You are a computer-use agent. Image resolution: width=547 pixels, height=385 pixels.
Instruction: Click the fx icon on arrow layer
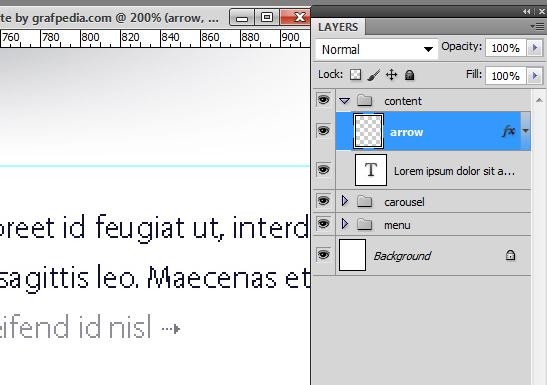(509, 131)
